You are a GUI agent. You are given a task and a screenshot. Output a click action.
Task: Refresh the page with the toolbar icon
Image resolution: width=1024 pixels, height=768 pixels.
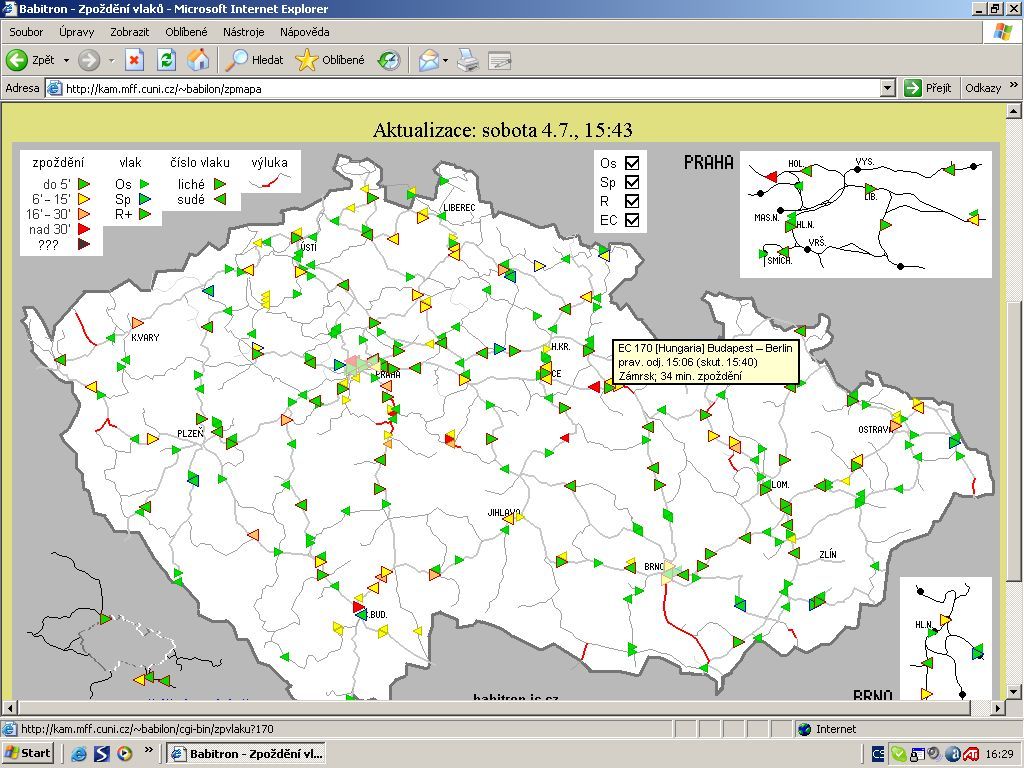point(167,60)
